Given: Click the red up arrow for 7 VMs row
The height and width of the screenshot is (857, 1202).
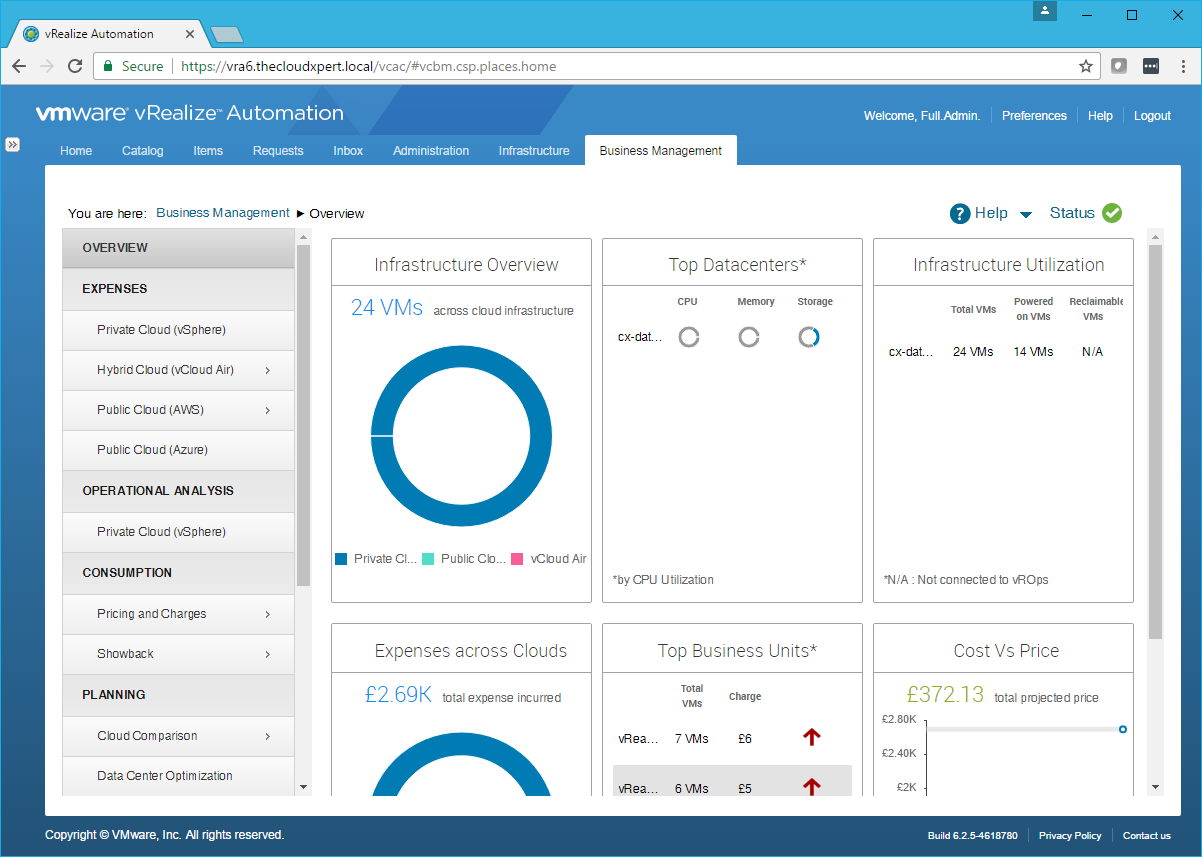Looking at the screenshot, I should (811, 737).
